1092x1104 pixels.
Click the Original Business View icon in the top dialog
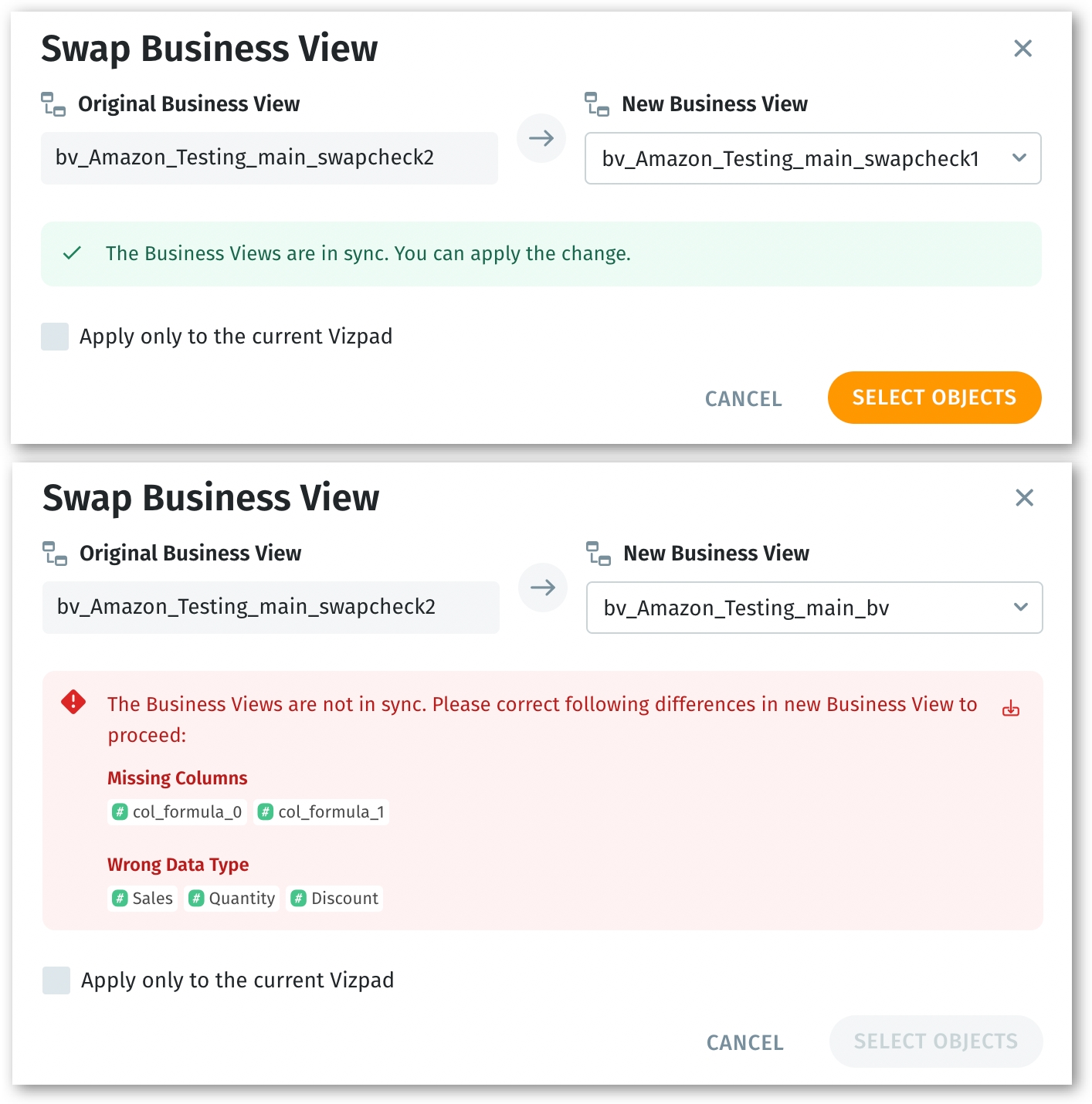53,103
